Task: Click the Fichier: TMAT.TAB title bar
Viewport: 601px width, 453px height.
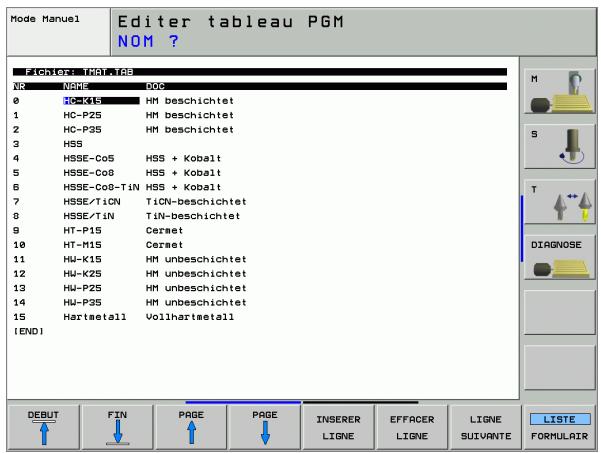Action: tap(260, 72)
